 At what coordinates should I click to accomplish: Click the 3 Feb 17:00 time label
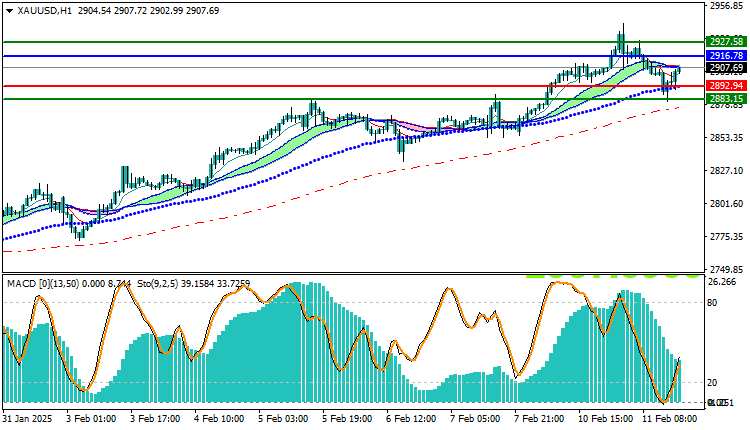click(x=155, y=419)
